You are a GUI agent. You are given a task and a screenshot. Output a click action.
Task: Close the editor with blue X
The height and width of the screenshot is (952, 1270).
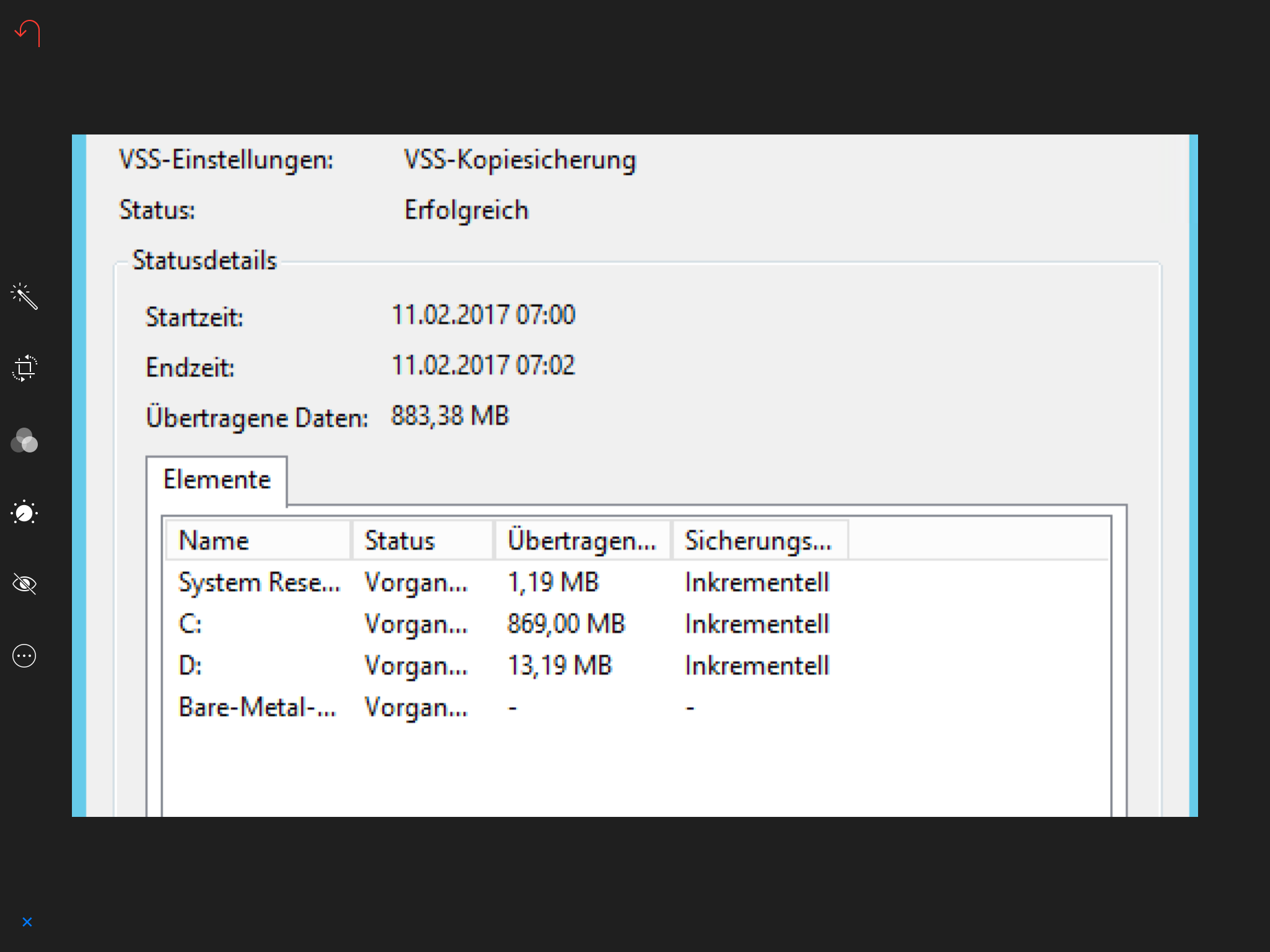pos(27,922)
